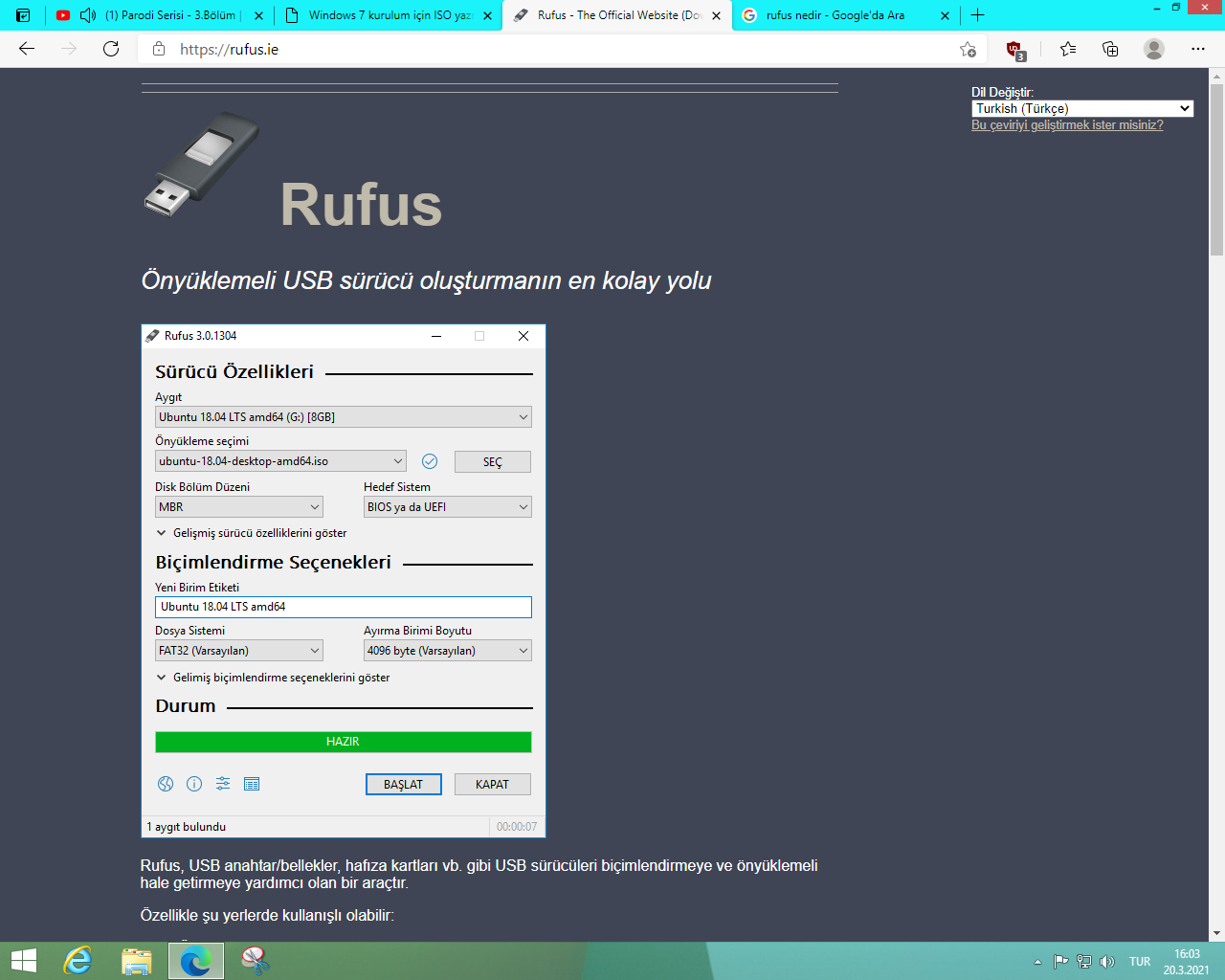Open the Snipping Tool from the taskbar
This screenshot has width=1225, height=980.
[x=256, y=961]
